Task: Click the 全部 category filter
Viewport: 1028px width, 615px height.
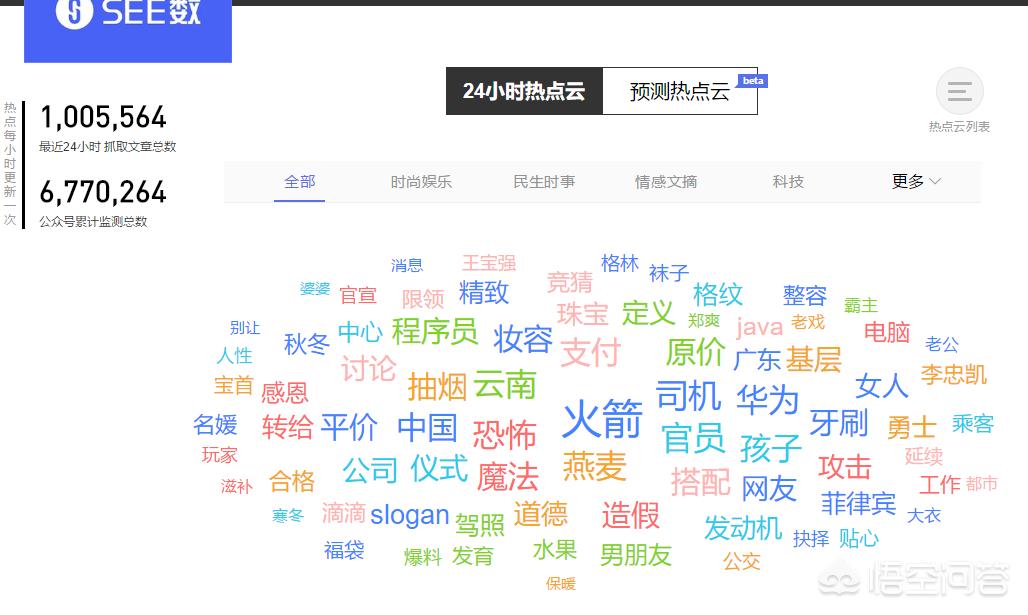Action: coord(299,182)
